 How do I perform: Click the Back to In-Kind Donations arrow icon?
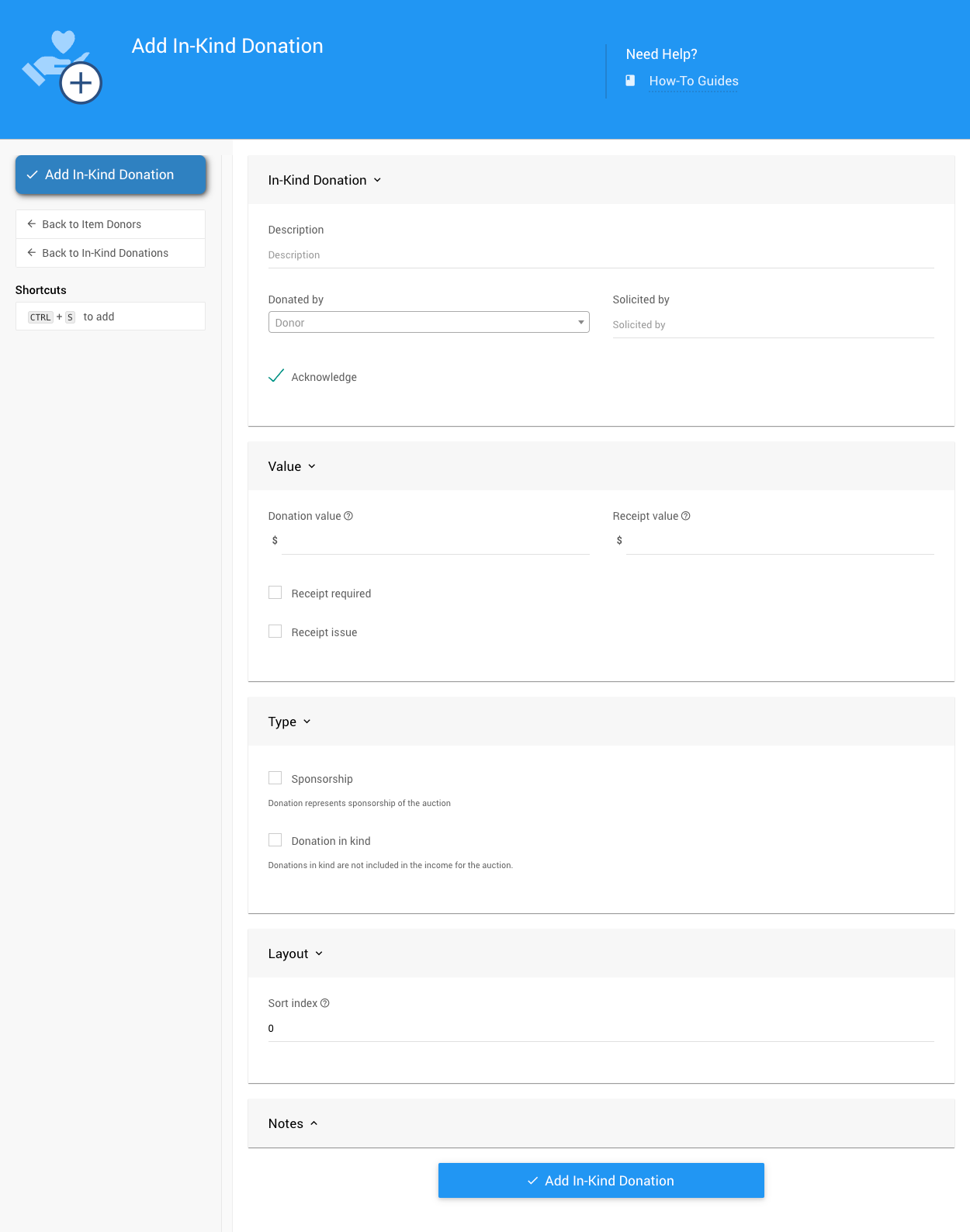pyautogui.click(x=32, y=253)
